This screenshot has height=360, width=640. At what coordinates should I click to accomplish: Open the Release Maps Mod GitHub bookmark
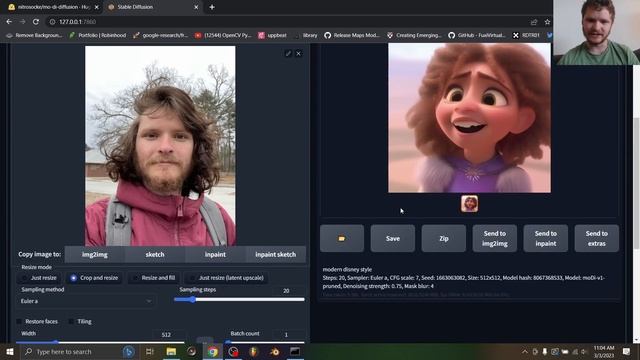(352, 36)
